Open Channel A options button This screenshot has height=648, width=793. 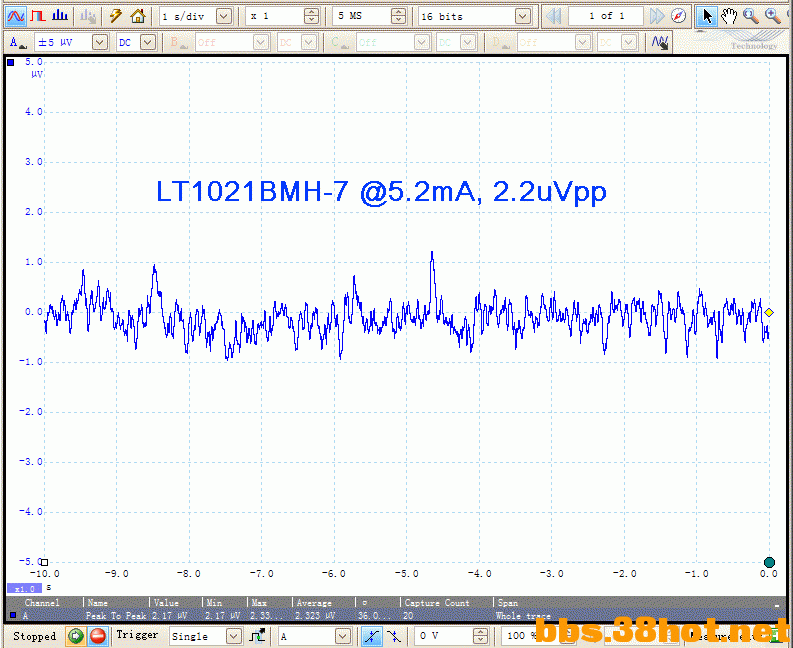(x=17, y=42)
